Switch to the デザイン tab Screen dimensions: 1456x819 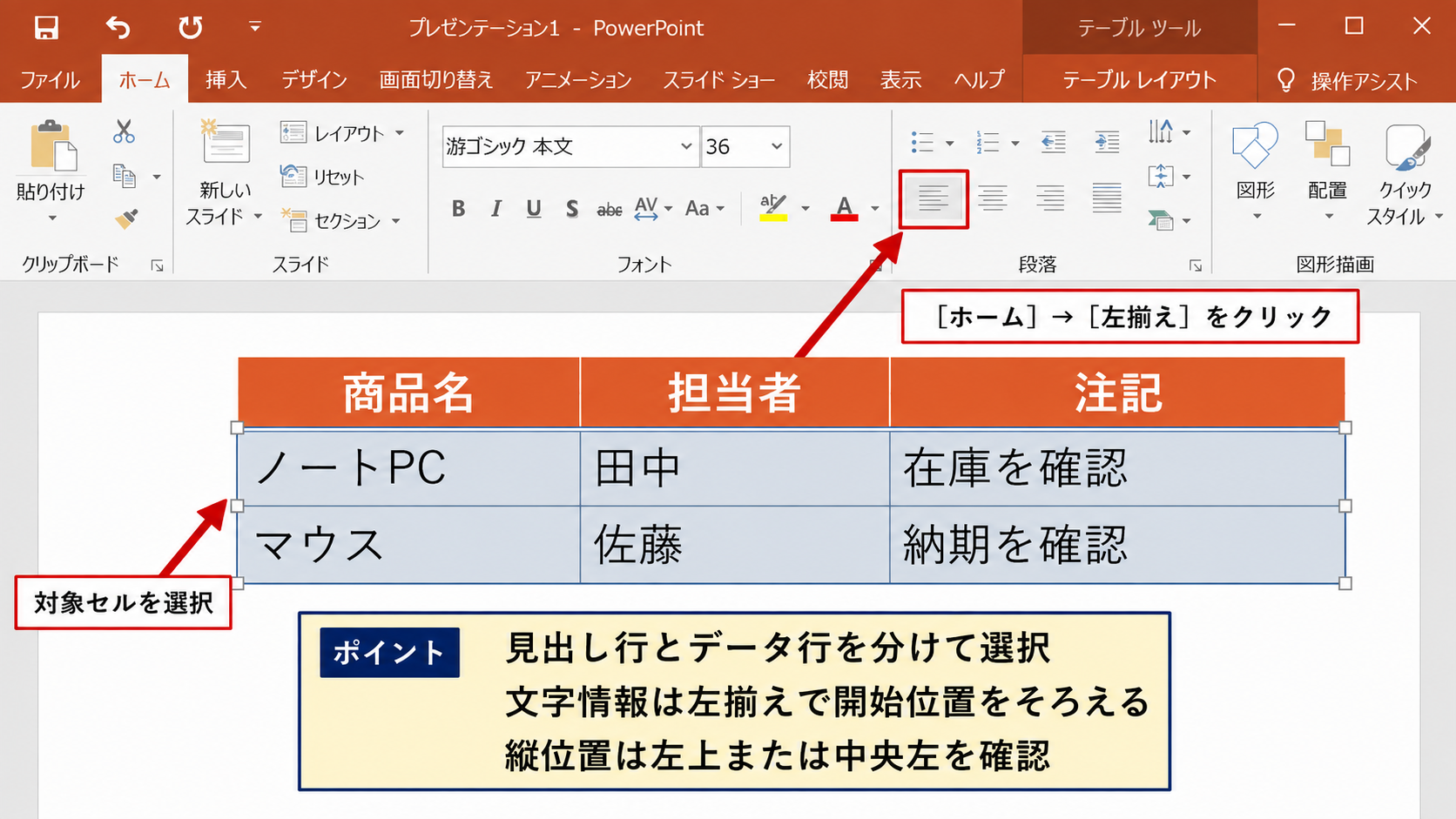313,80
